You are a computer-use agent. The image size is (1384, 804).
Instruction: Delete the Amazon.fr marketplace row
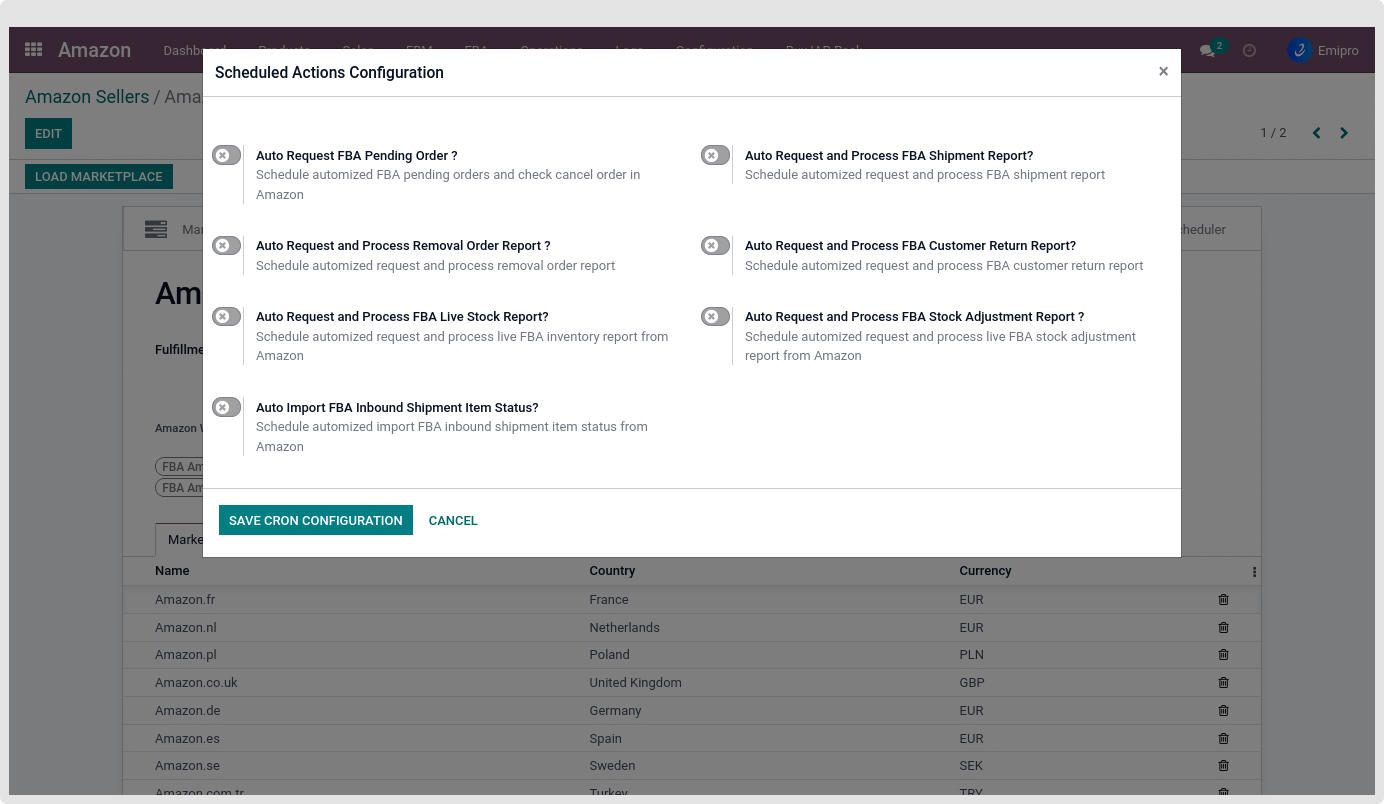click(x=1223, y=600)
